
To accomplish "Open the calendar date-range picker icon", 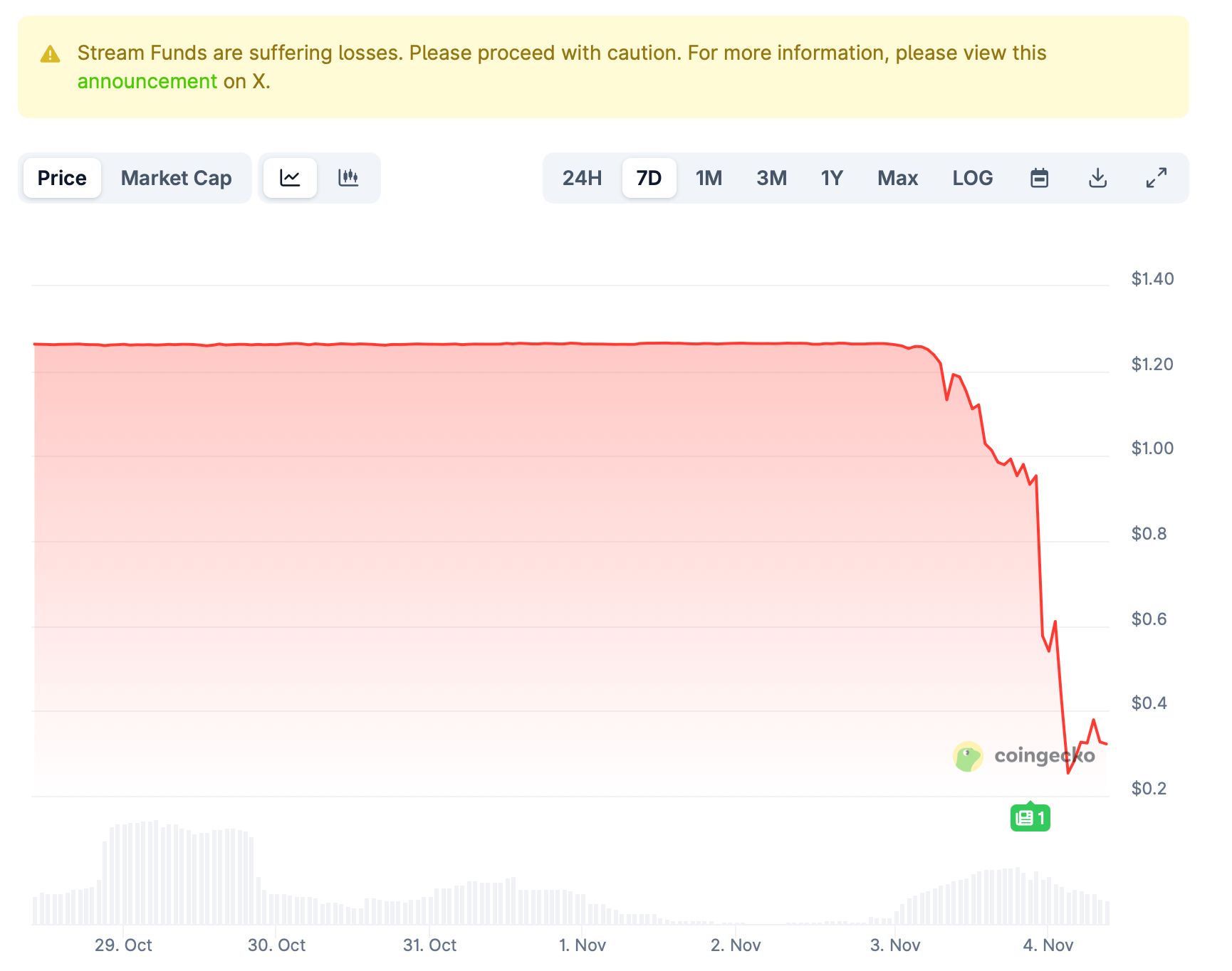I will pos(1040,178).
